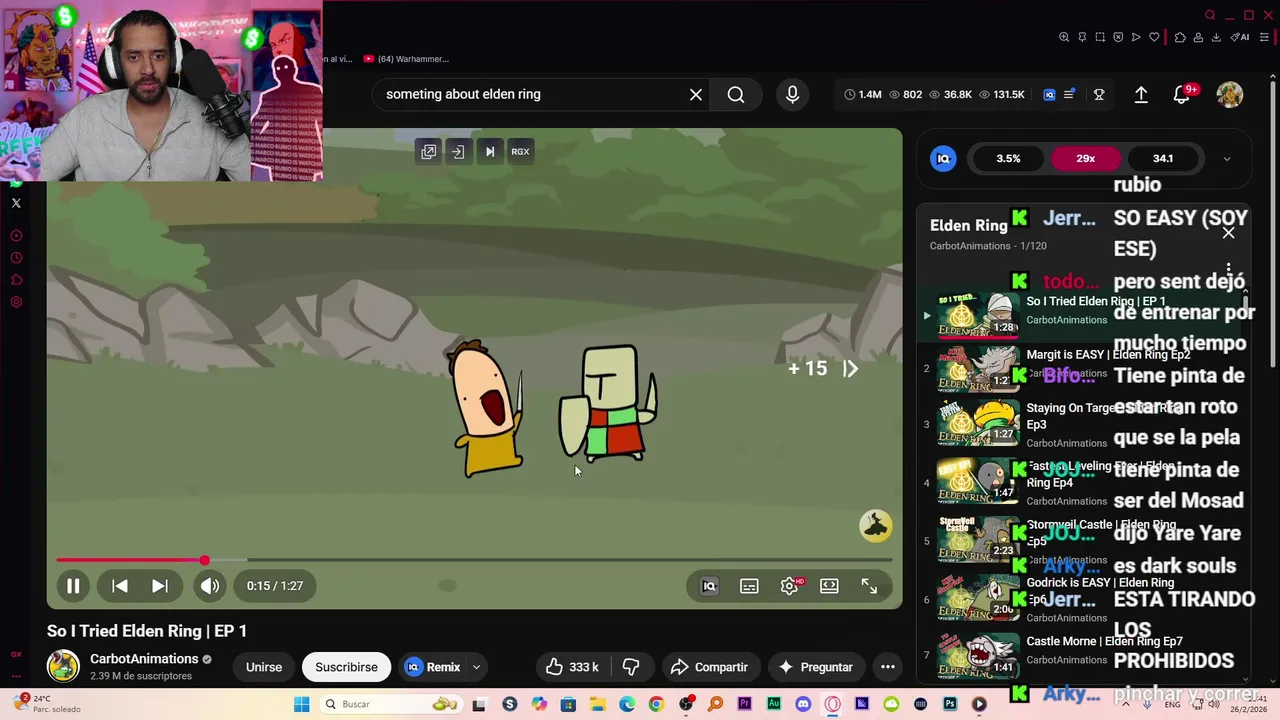The image size is (1280, 720).
Task: Click the Preguntar button
Action: click(x=815, y=667)
